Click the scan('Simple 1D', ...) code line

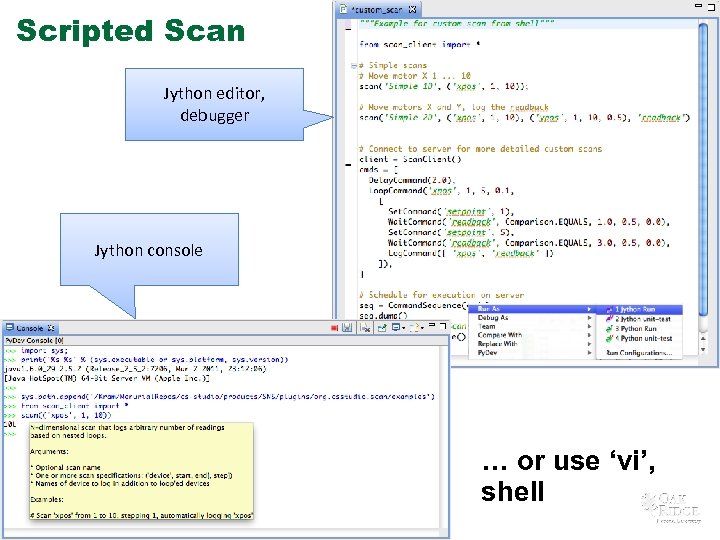444,86
